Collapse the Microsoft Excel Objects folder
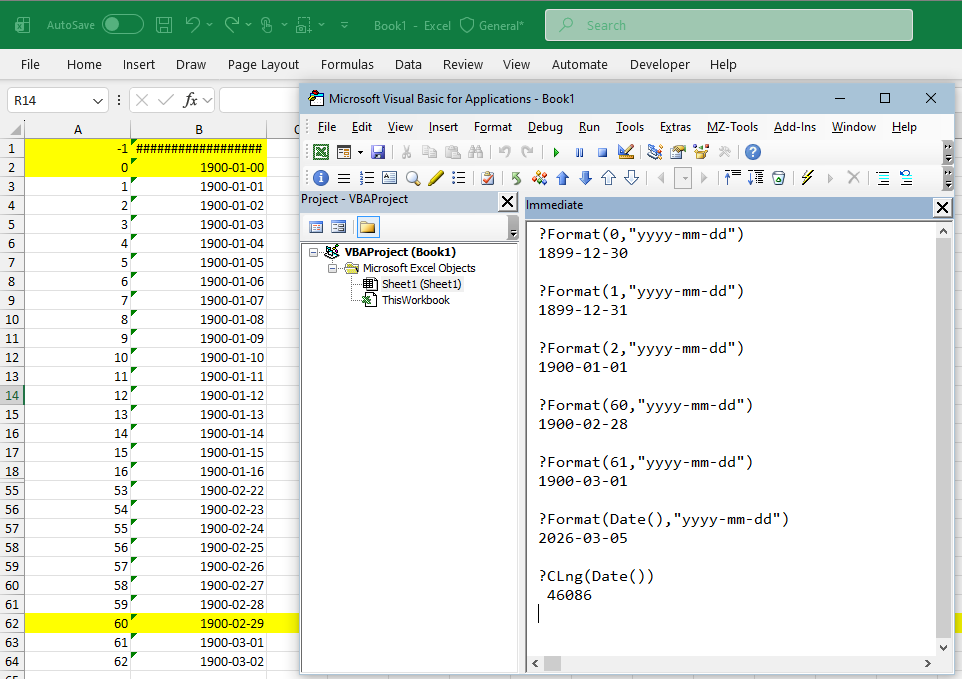Screen dimensions: 962x679 (x=333, y=268)
